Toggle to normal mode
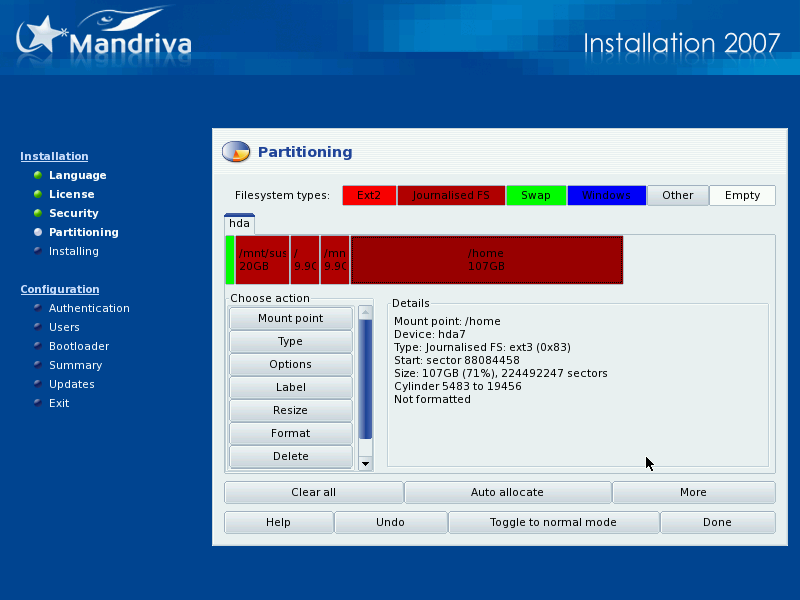This screenshot has width=800, height=600. coord(554,522)
